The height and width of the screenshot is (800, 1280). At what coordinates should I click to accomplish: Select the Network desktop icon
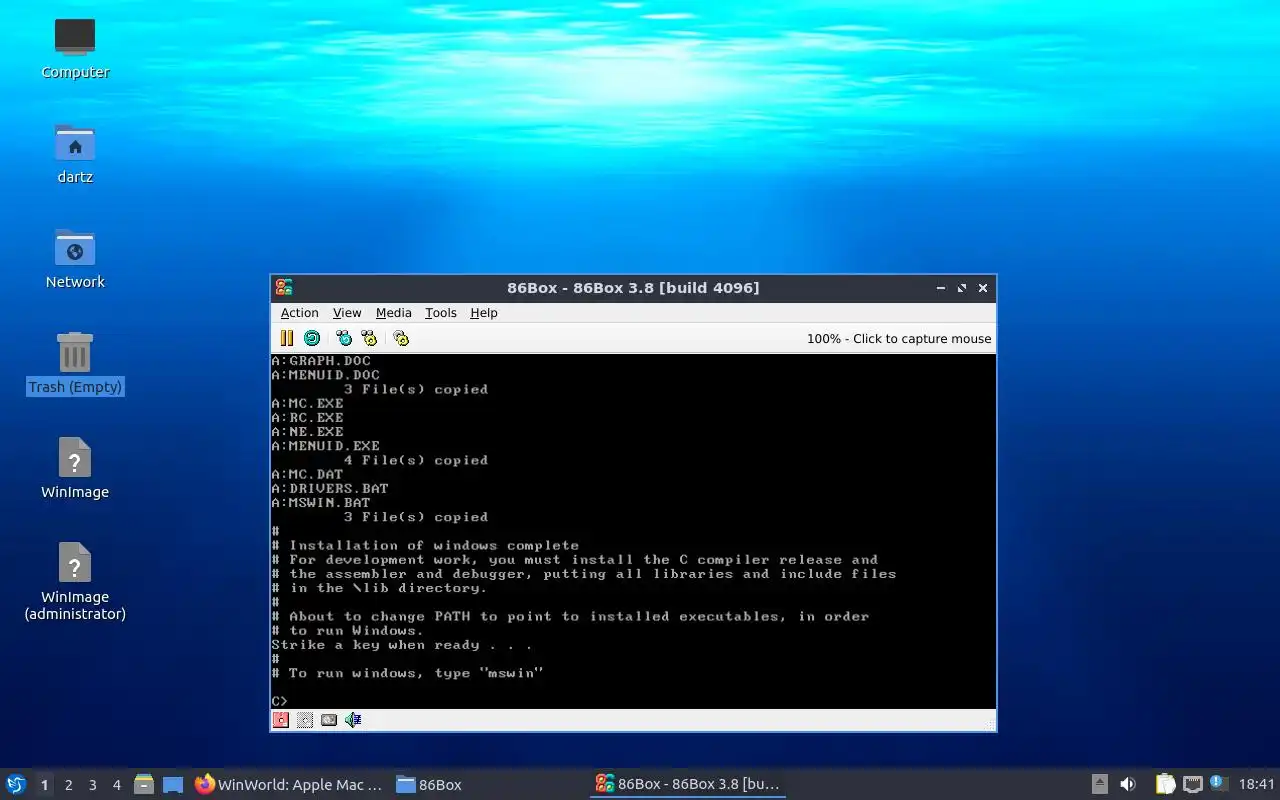75,258
